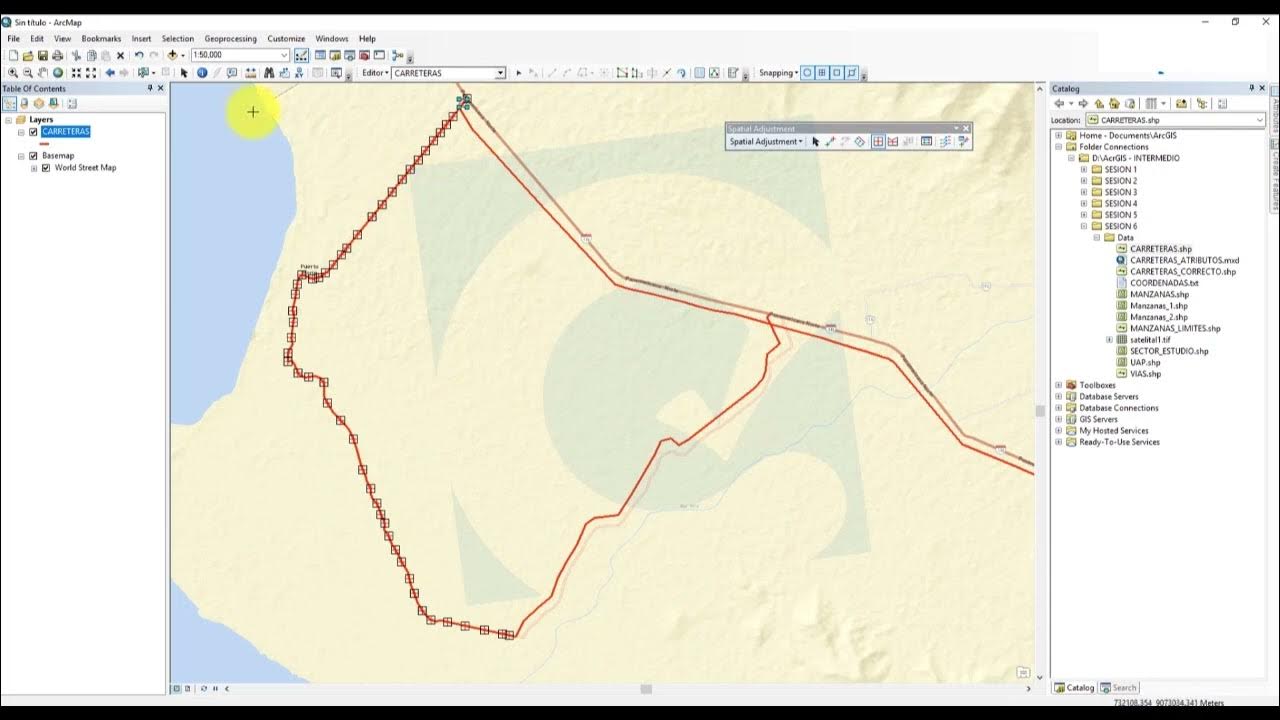The width and height of the screenshot is (1280, 720).
Task: Select the Measure ruler tool
Action: [250, 73]
